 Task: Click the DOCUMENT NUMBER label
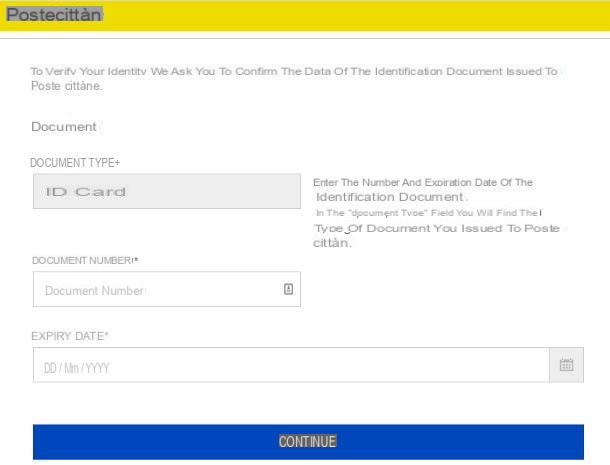click(85, 260)
